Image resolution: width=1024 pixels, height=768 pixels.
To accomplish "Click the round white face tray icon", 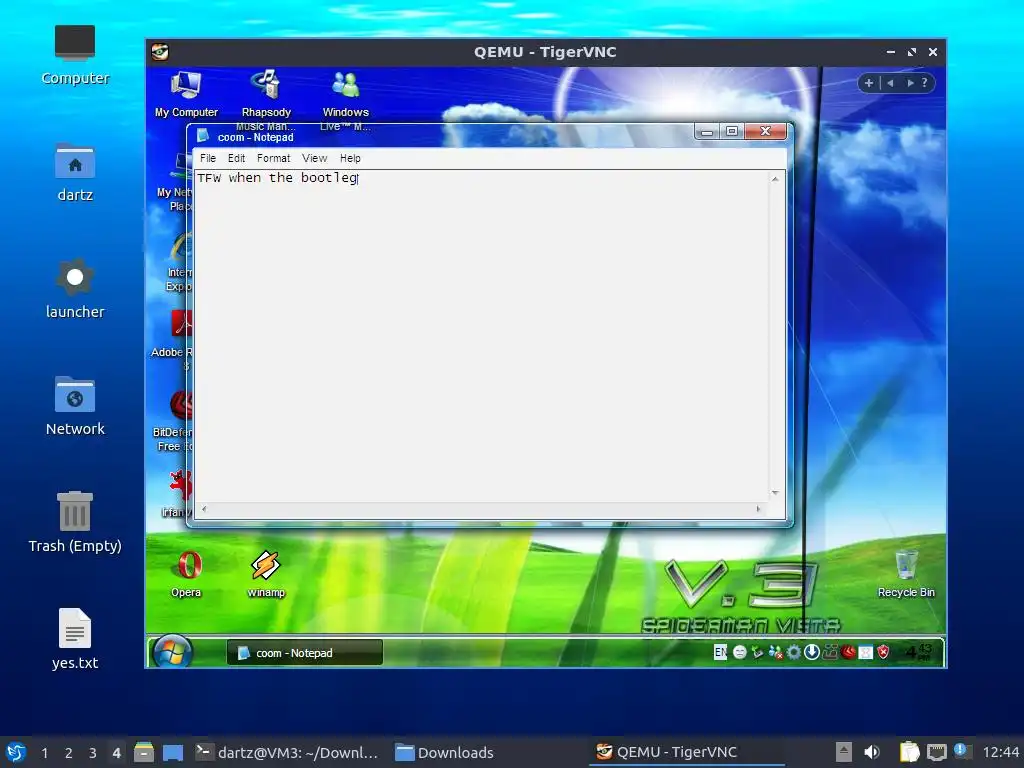I will click(739, 652).
